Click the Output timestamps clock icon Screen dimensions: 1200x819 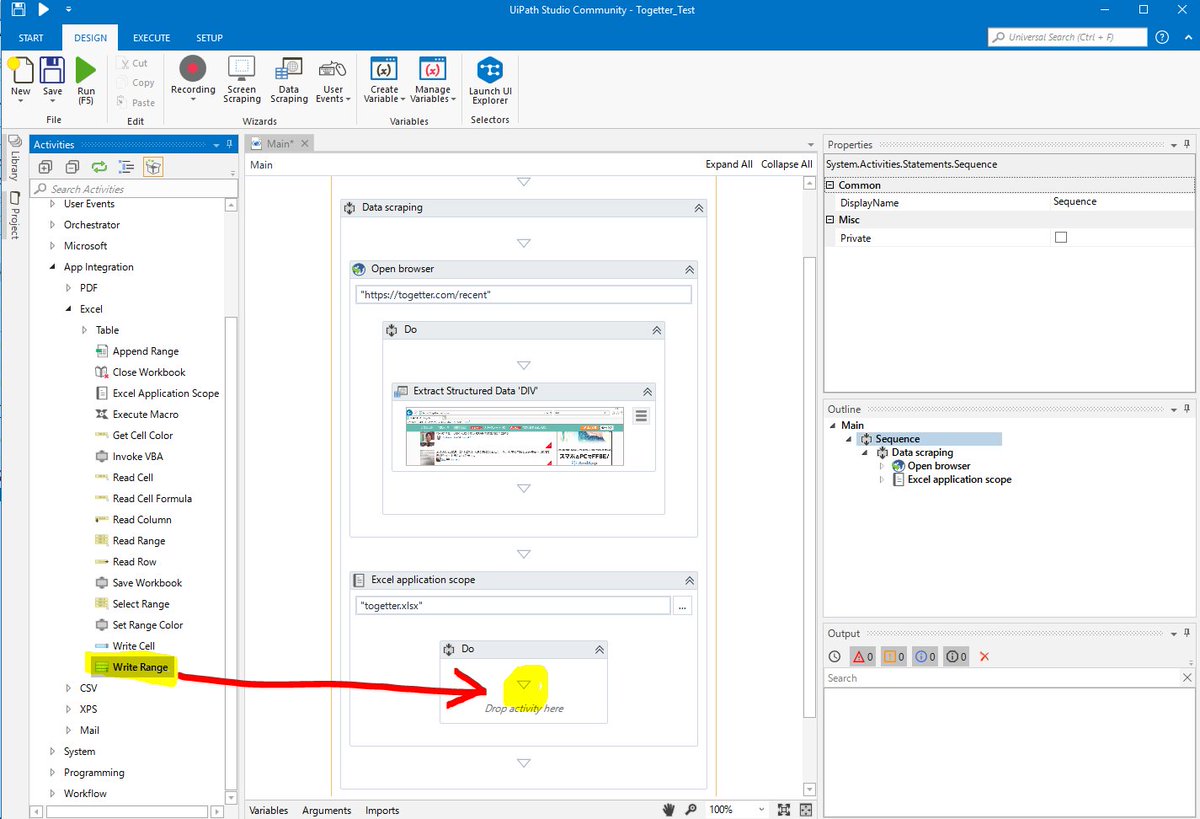point(835,657)
